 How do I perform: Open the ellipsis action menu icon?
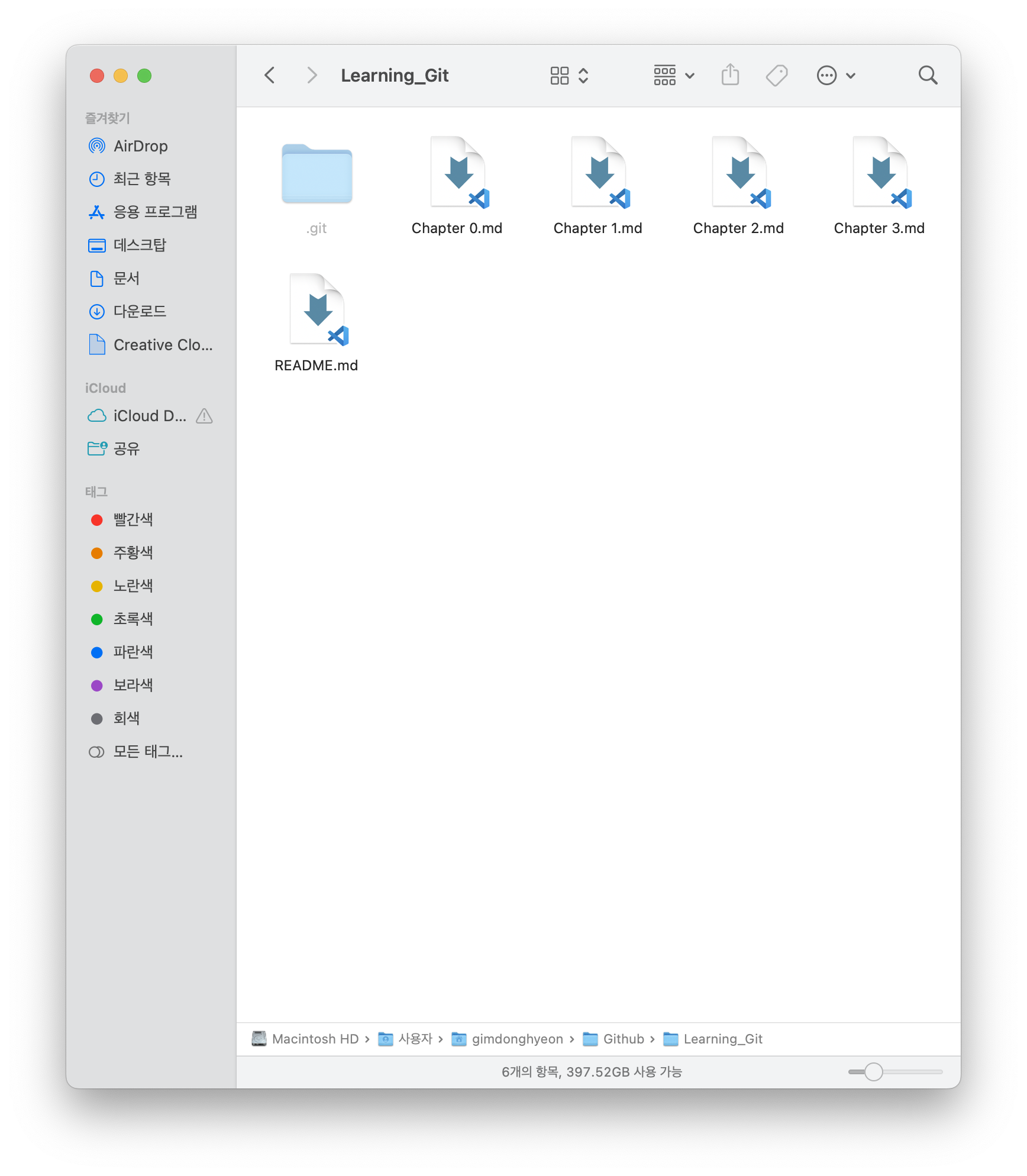pos(826,75)
